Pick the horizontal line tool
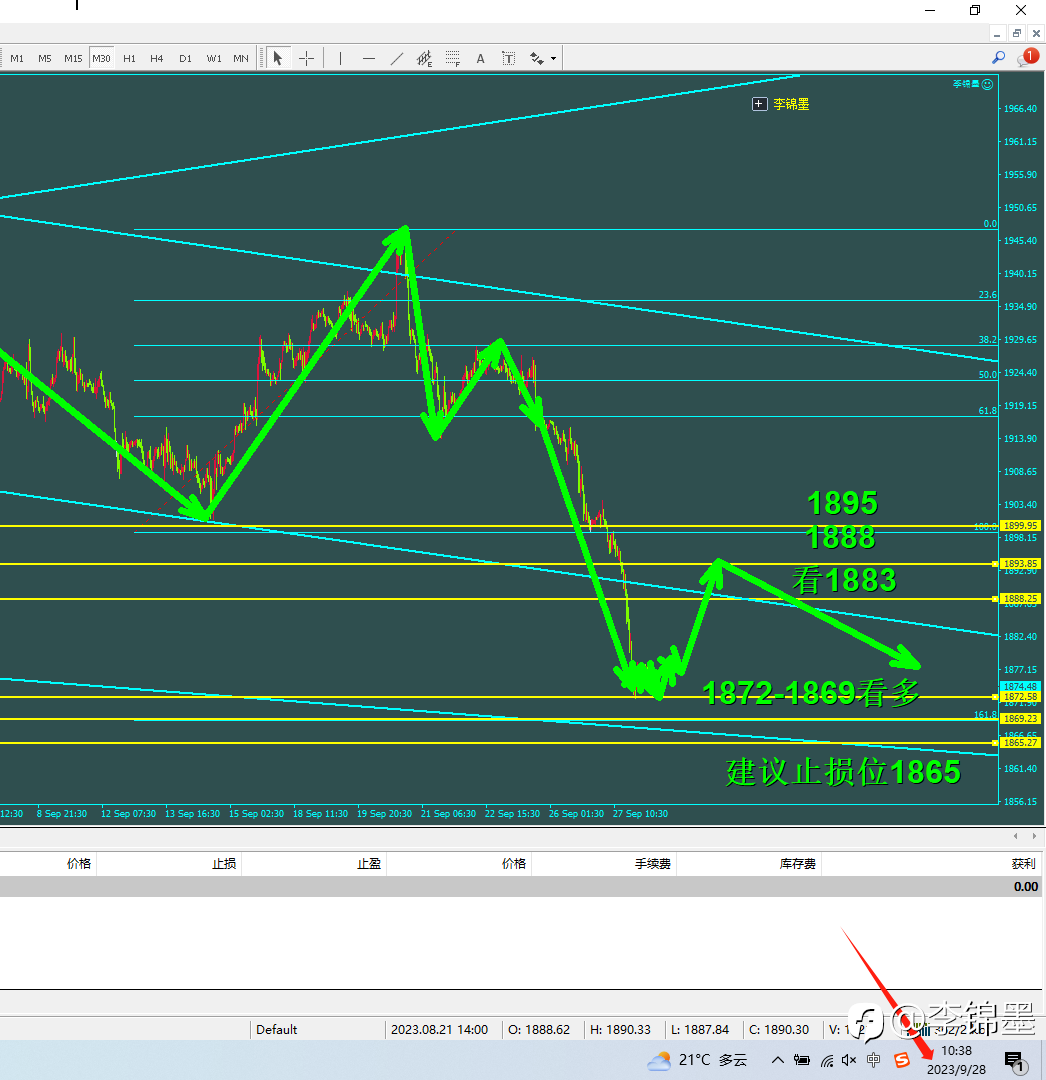 click(369, 59)
